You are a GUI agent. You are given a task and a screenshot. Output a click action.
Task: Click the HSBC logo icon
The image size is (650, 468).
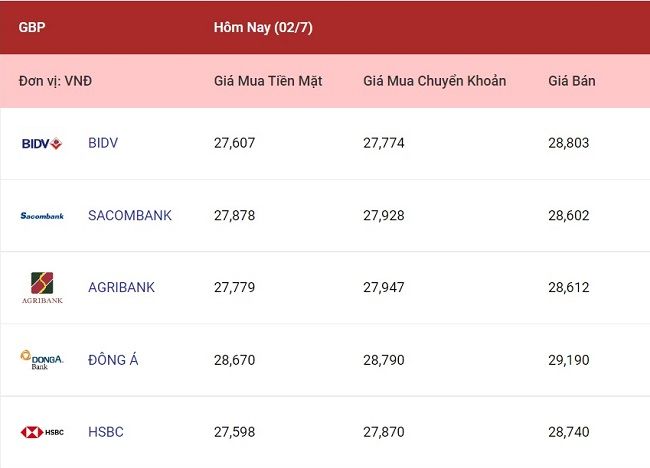pyautogui.click(x=42, y=432)
